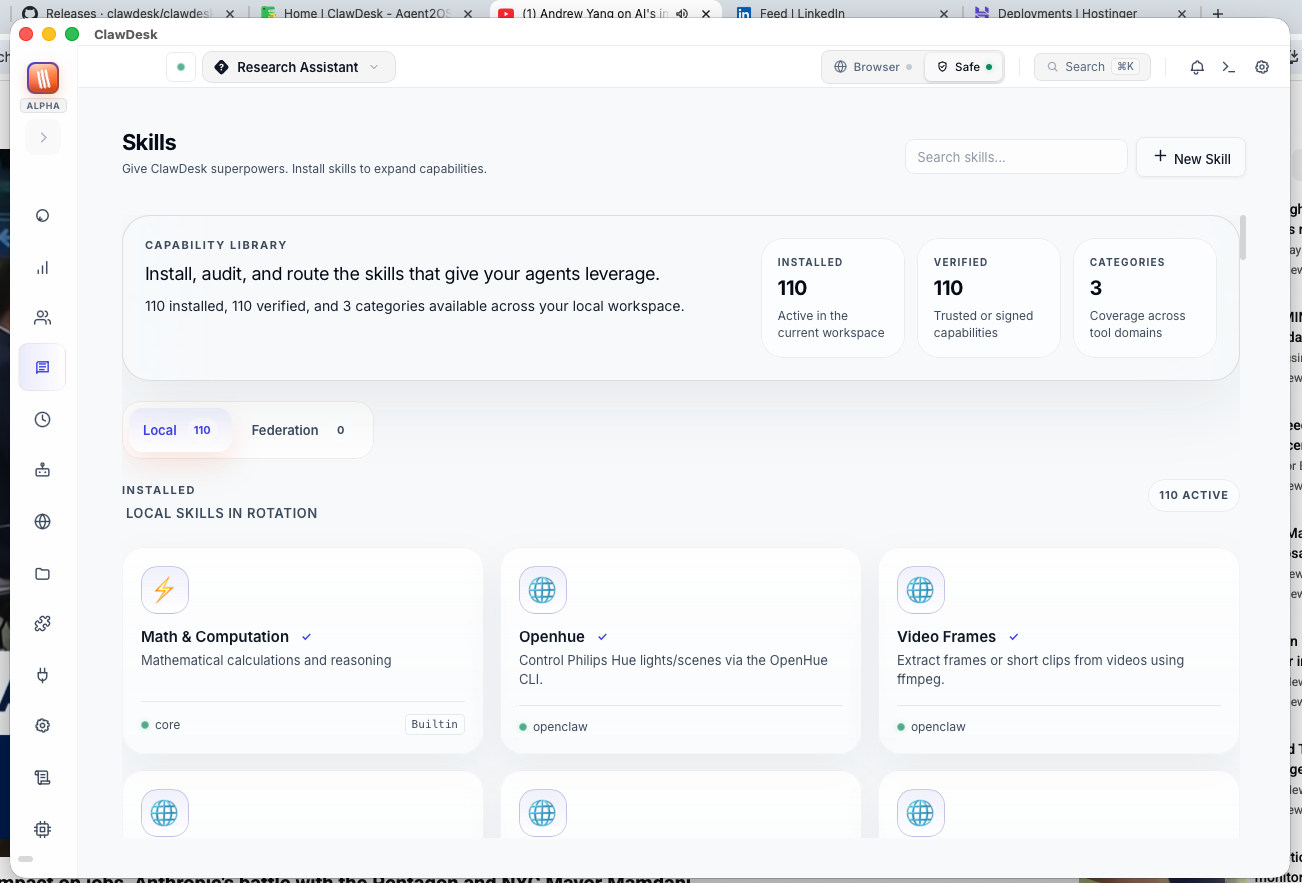Screen dimensions: 1302x883
Task: Open the clock schedule icon in the sidebar
Action: (x=42, y=419)
